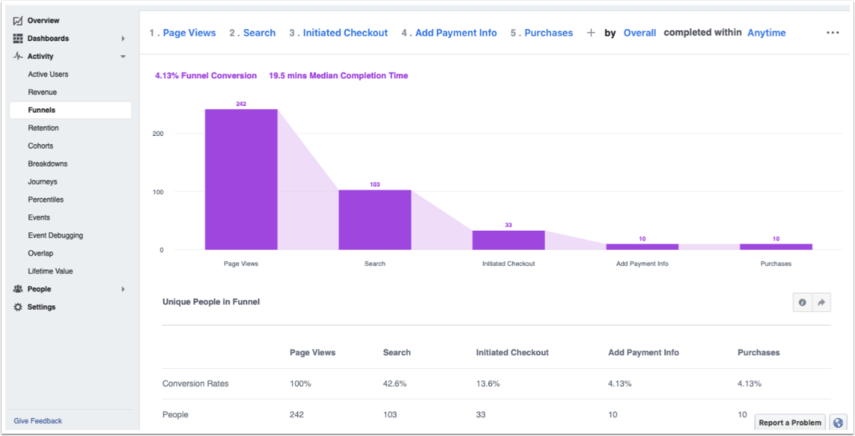855x436 pixels.
Task: Click the share arrow icon above table
Action: coord(821,302)
